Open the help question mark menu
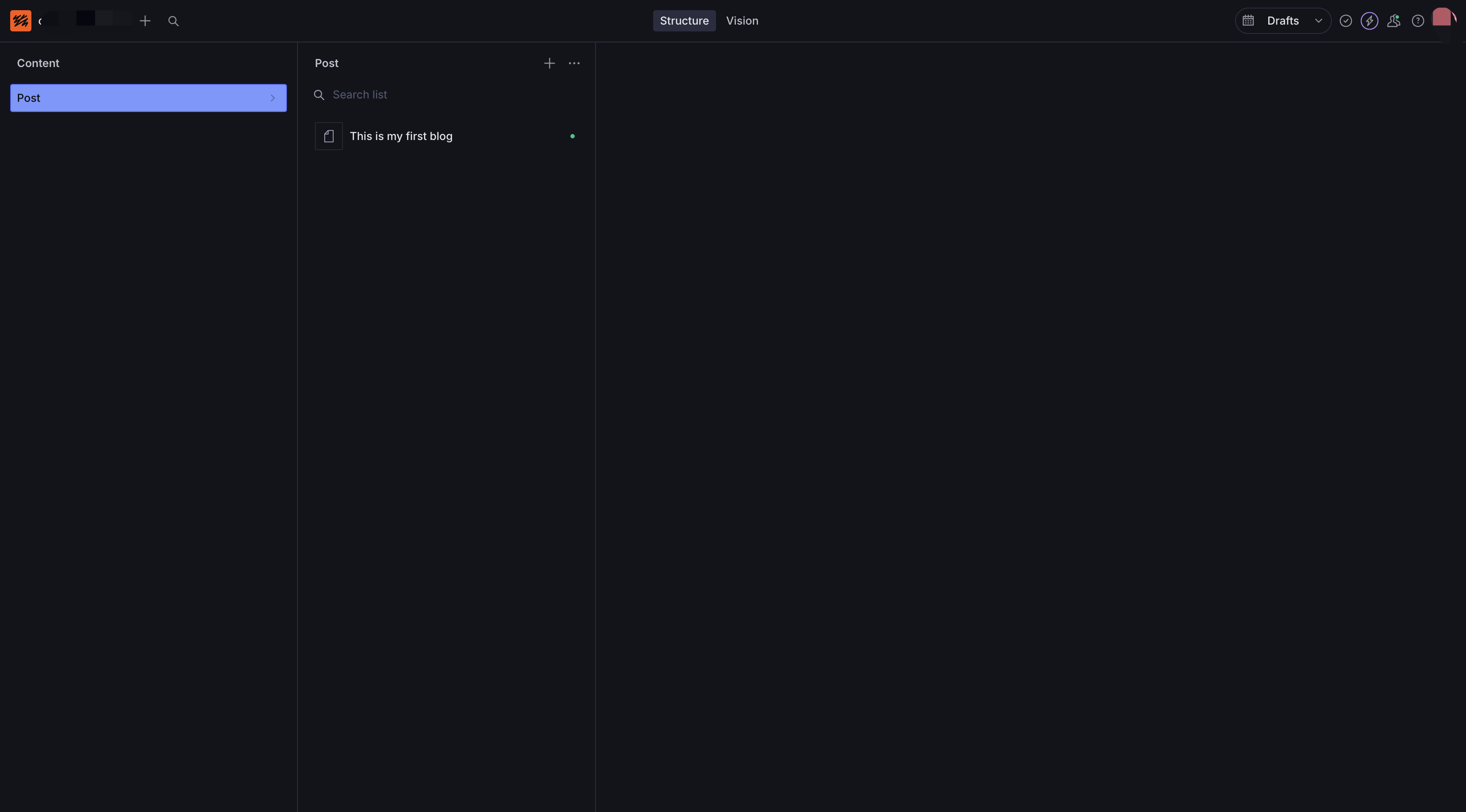Viewport: 1466px width, 812px height. click(x=1418, y=21)
